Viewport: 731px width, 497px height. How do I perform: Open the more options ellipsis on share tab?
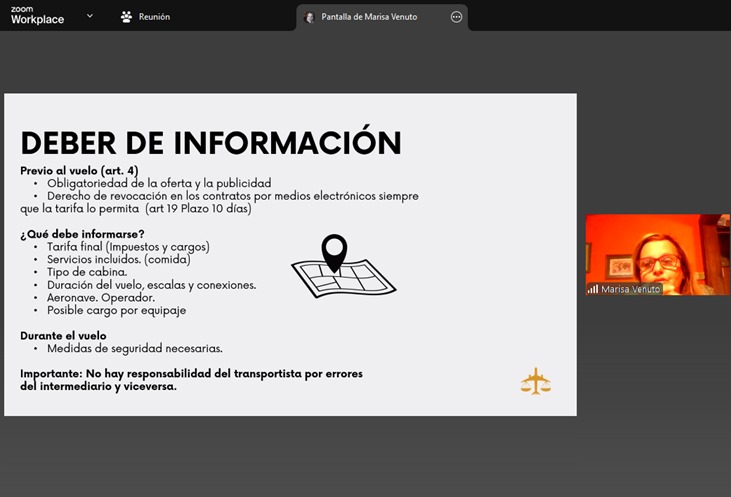[x=456, y=17]
